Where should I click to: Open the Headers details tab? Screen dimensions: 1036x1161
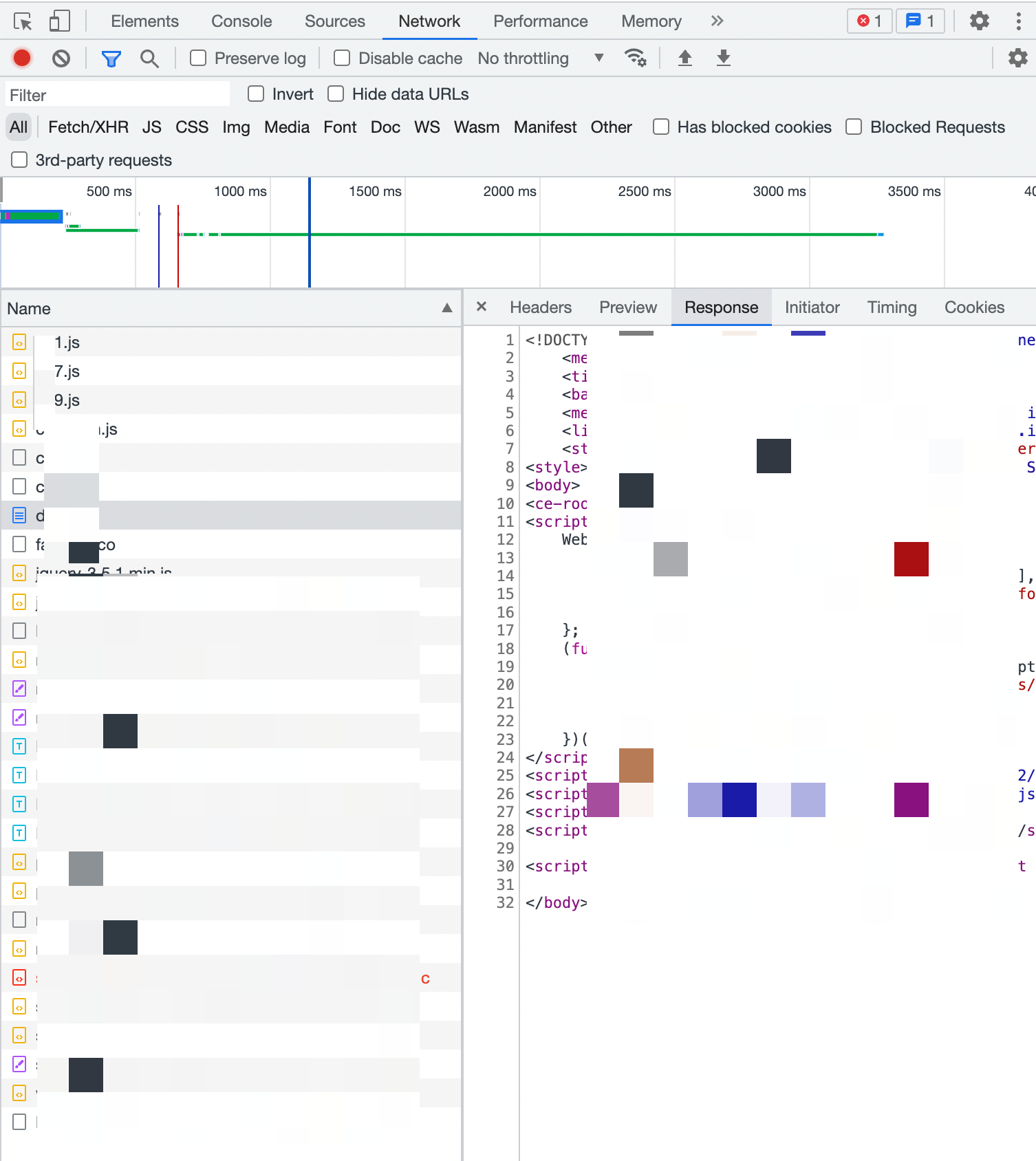(541, 307)
